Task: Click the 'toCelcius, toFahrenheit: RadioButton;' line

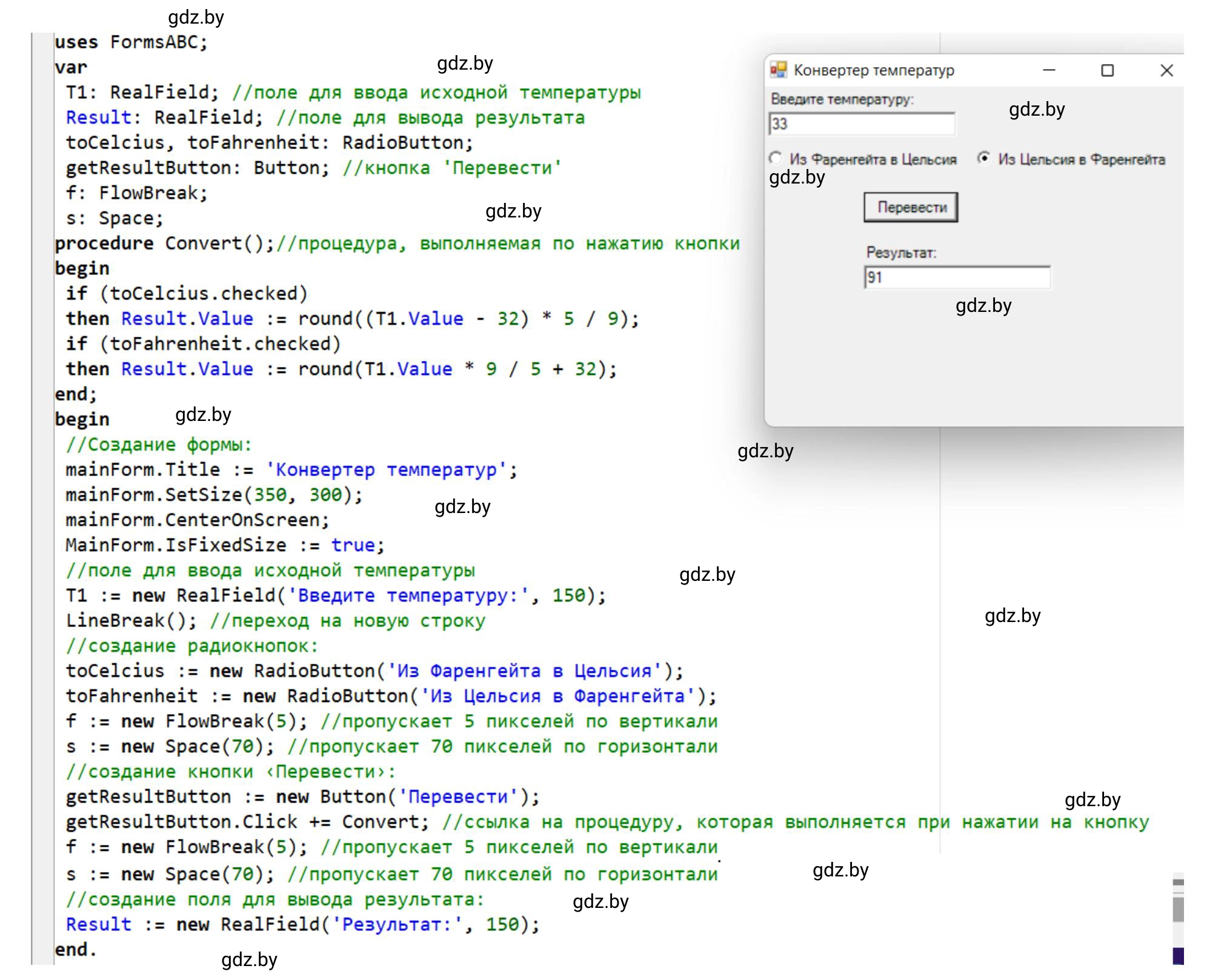Action: tap(270, 143)
